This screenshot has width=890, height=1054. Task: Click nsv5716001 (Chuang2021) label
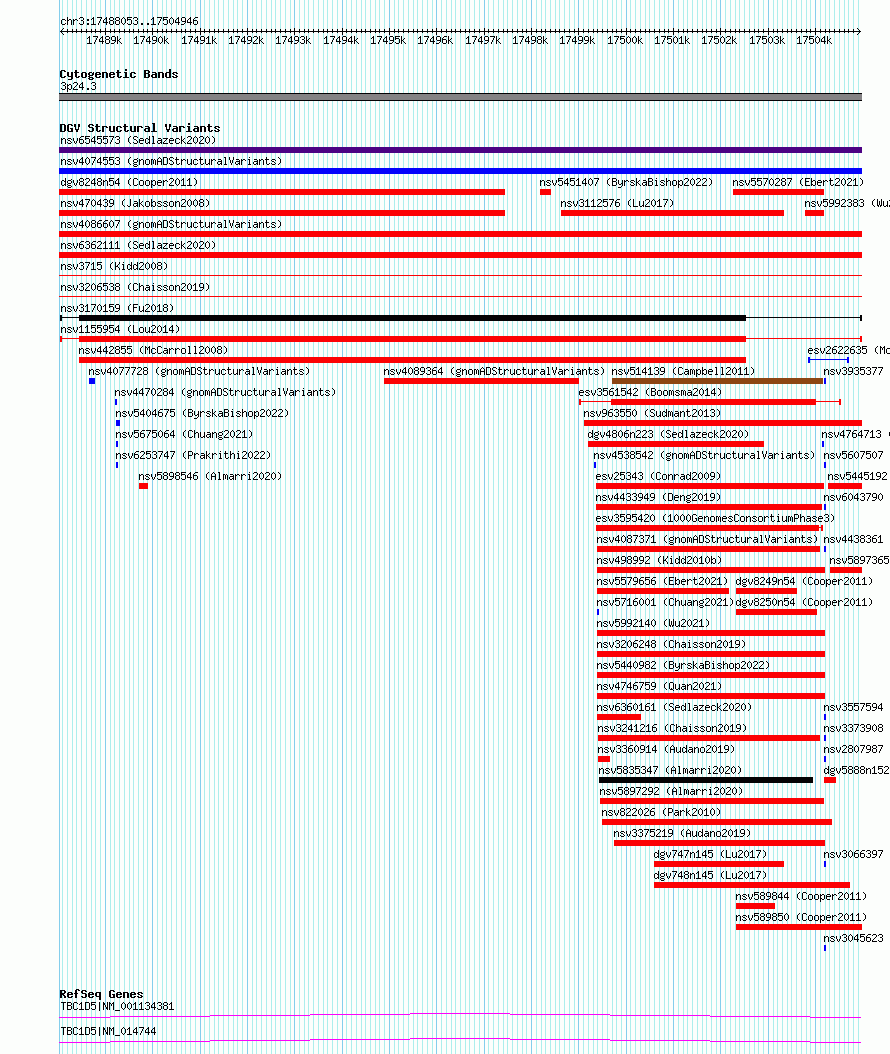[665, 602]
